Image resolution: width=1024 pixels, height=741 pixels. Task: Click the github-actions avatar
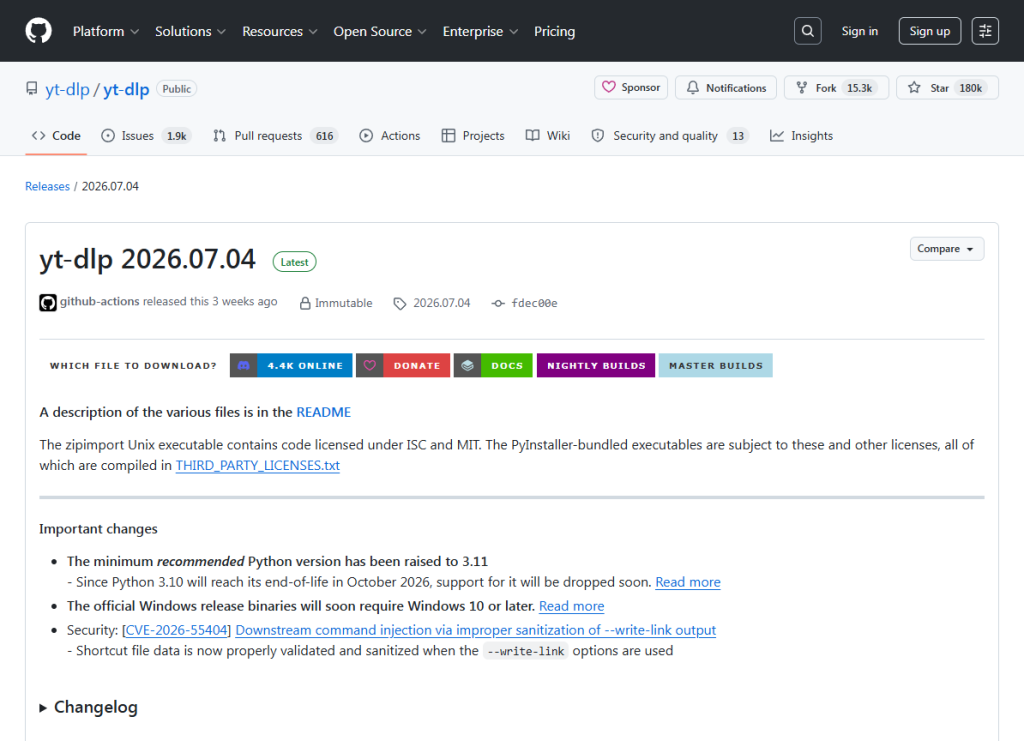click(48, 302)
